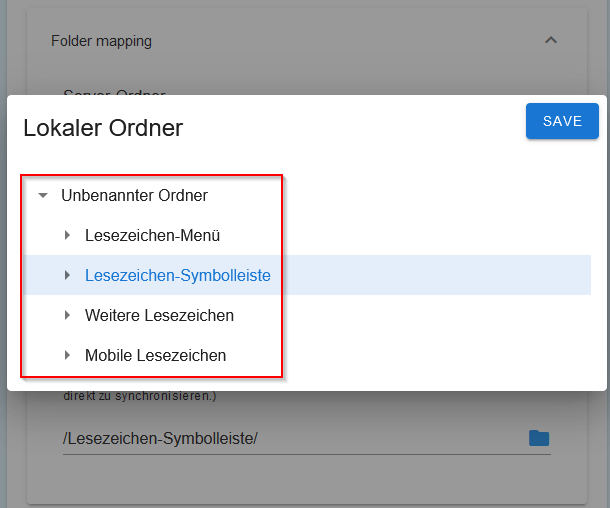
Task: Click the blue folder icon beside the path
Action: click(539, 438)
